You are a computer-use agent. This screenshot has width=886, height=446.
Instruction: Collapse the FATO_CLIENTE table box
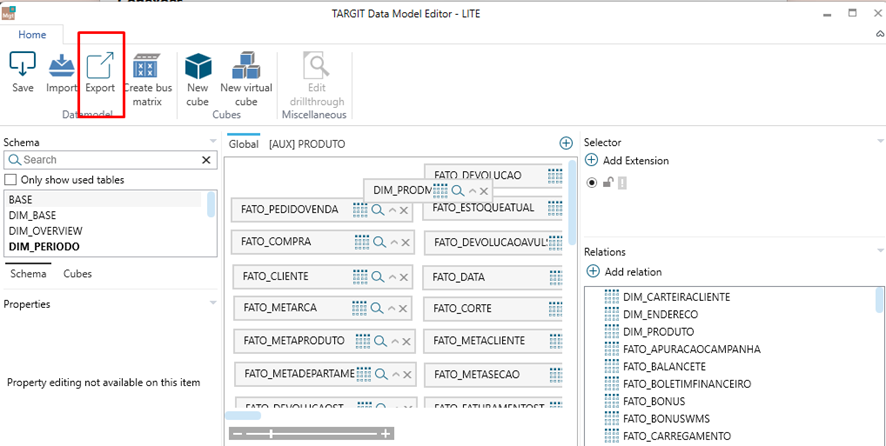tap(392, 277)
